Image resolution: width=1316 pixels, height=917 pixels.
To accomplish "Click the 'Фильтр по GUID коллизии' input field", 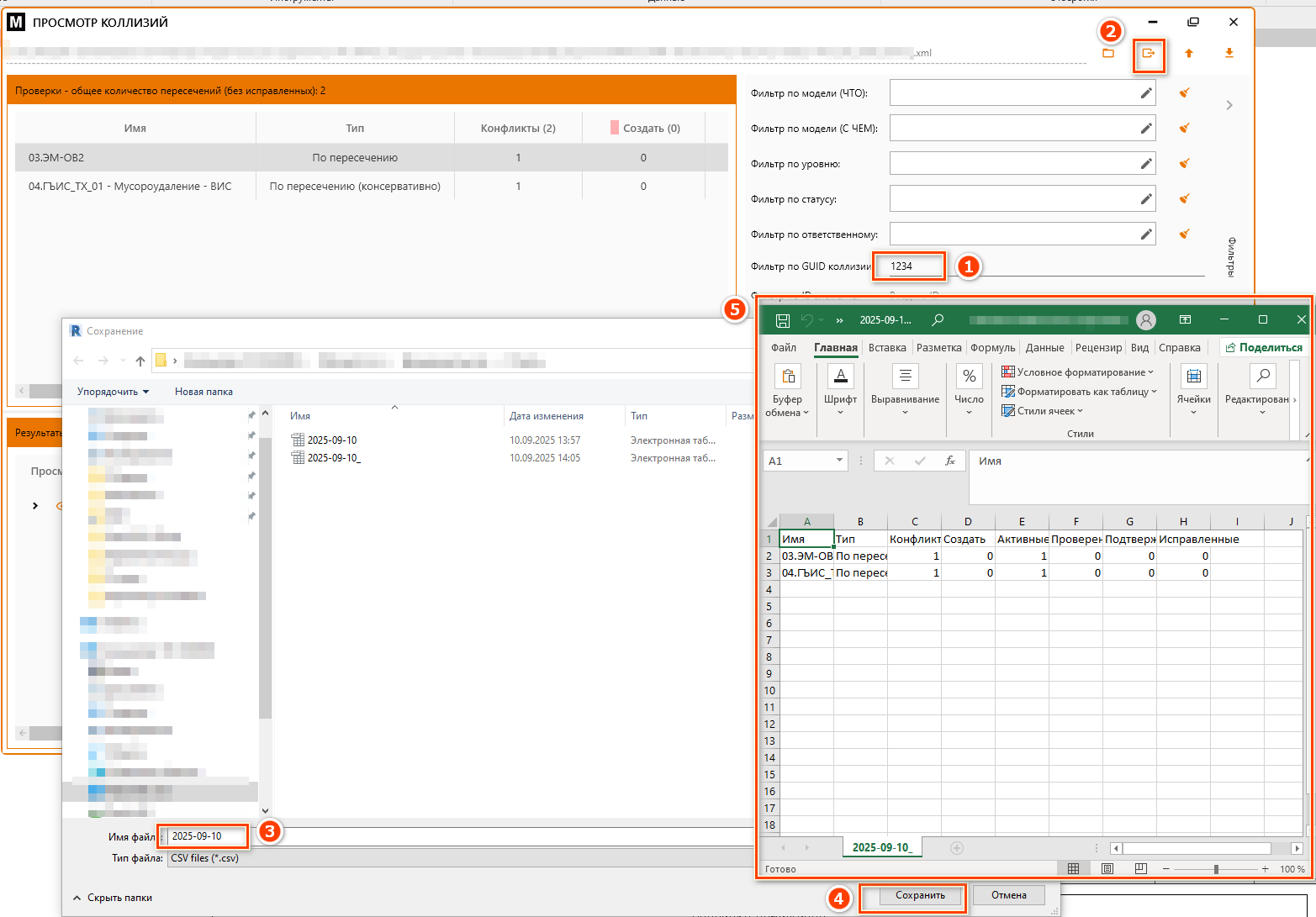I will [x=910, y=266].
